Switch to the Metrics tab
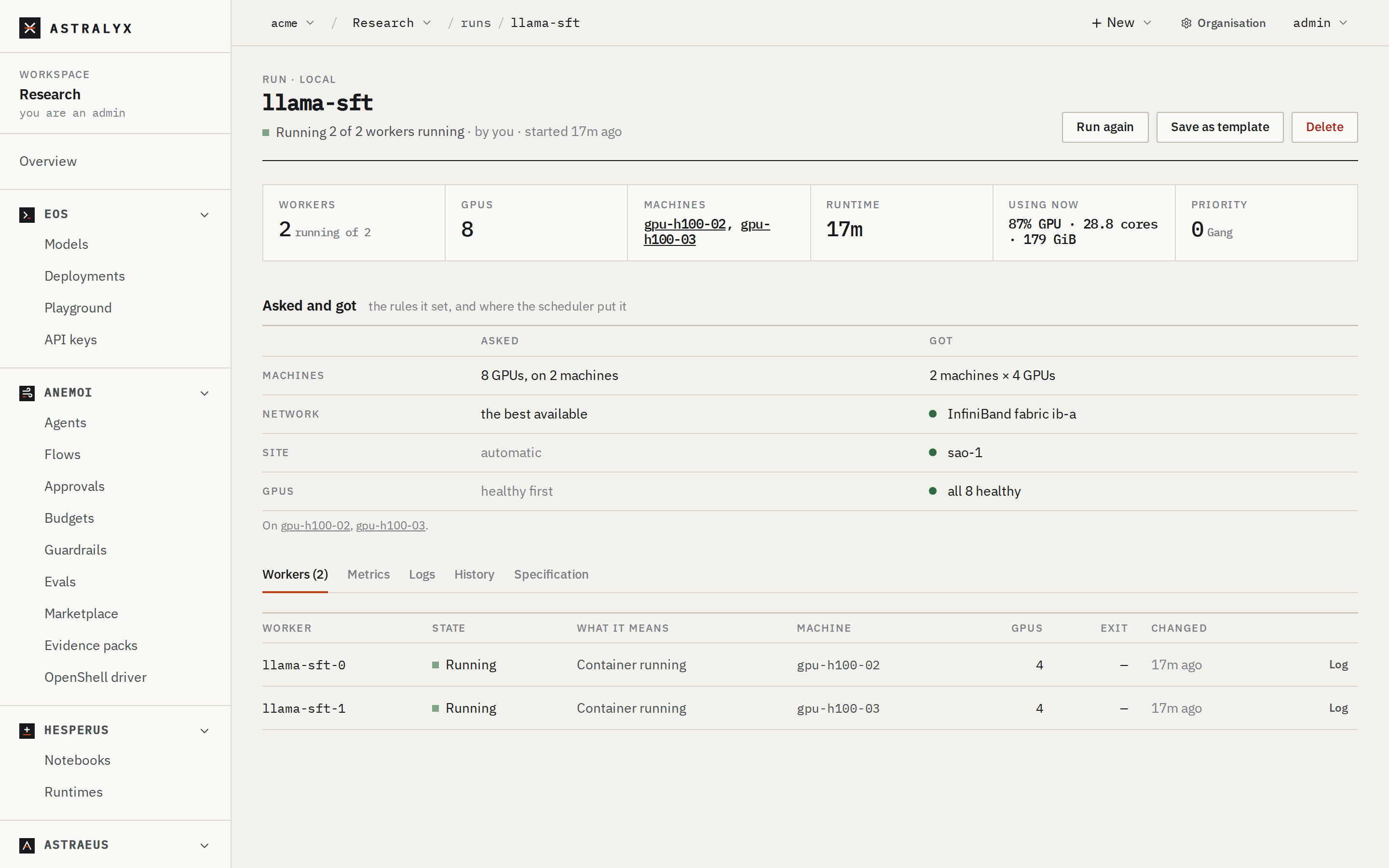The height and width of the screenshot is (868, 1389). point(368,575)
